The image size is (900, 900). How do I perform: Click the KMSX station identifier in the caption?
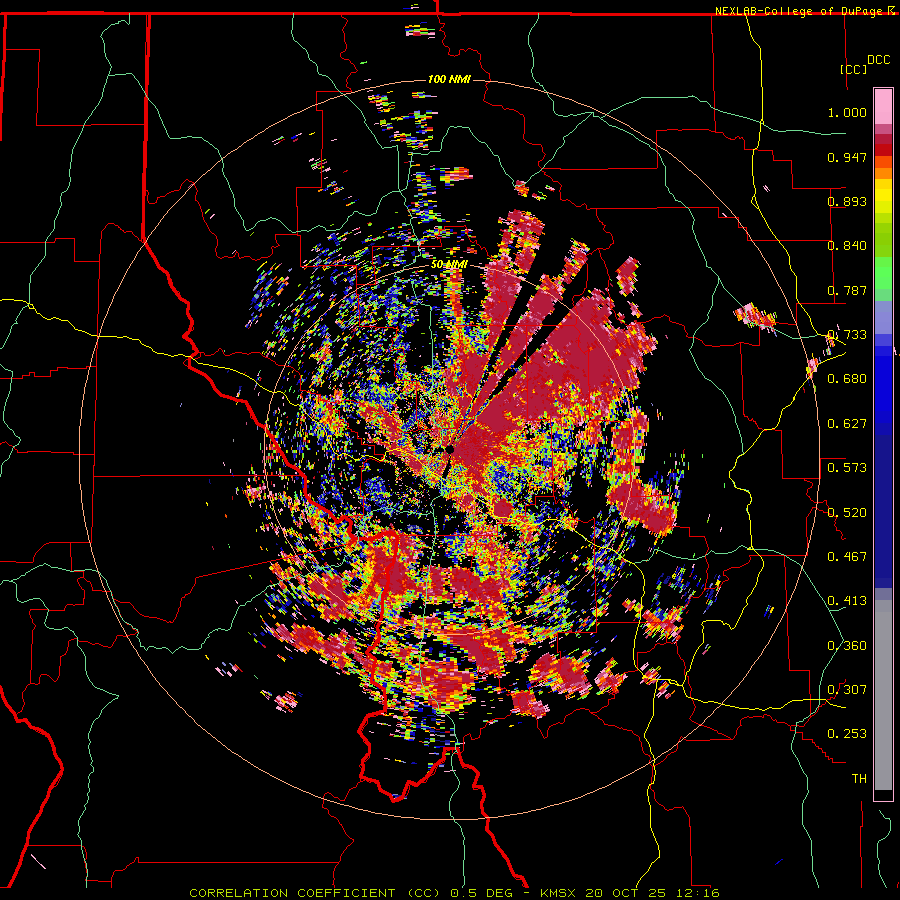pyautogui.click(x=559, y=893)
